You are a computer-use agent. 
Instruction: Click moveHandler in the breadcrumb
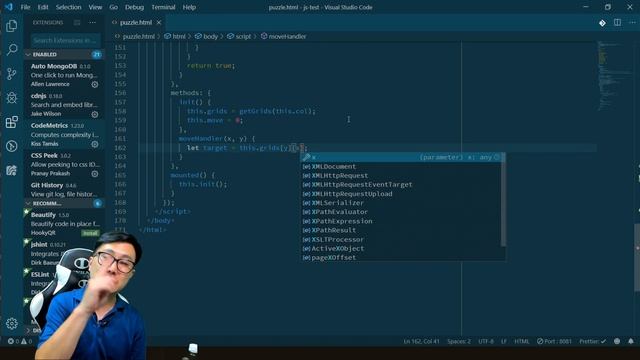pos(287,36)
